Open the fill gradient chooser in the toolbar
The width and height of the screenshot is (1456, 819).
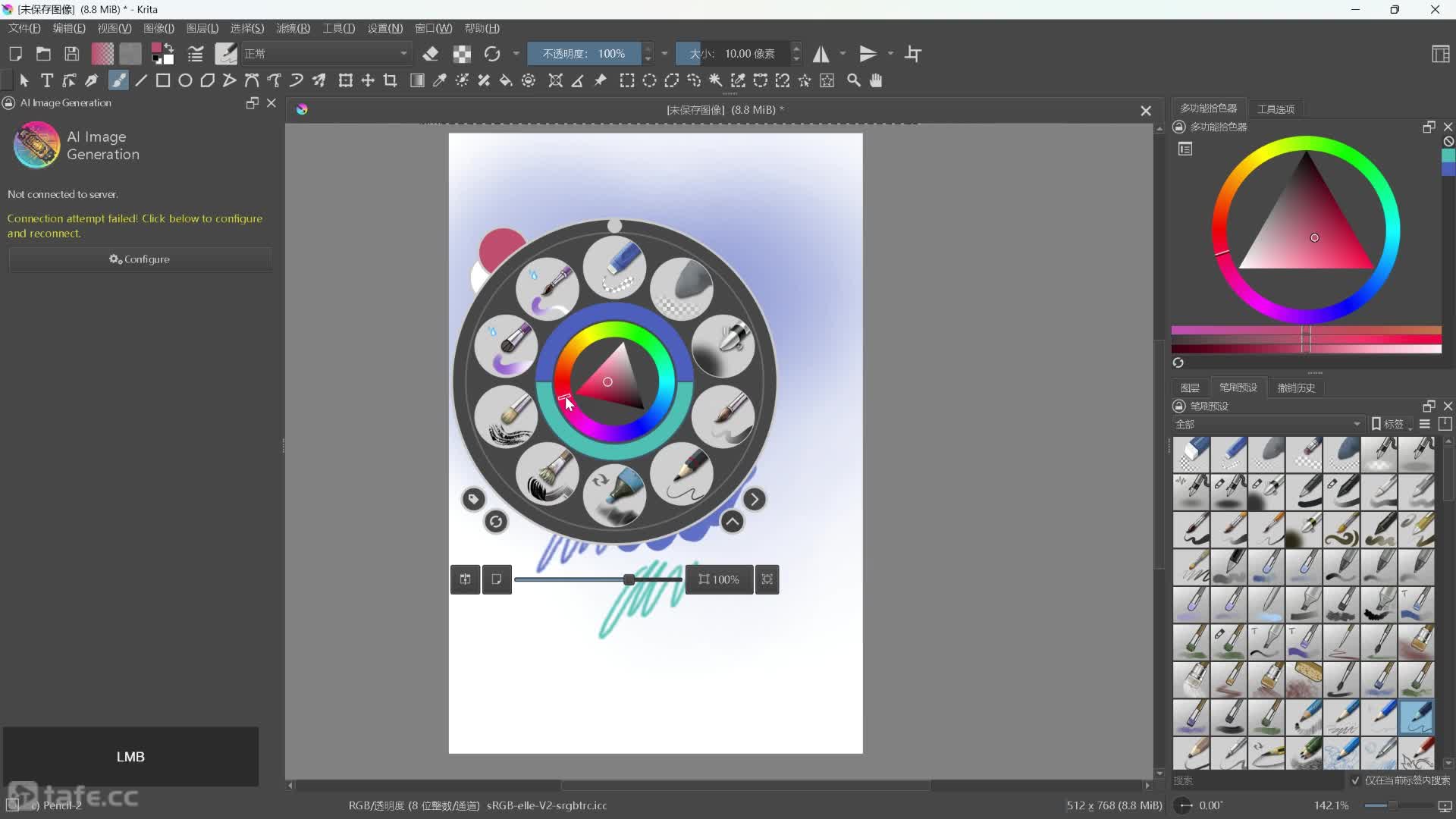click(x=102, y=54)
